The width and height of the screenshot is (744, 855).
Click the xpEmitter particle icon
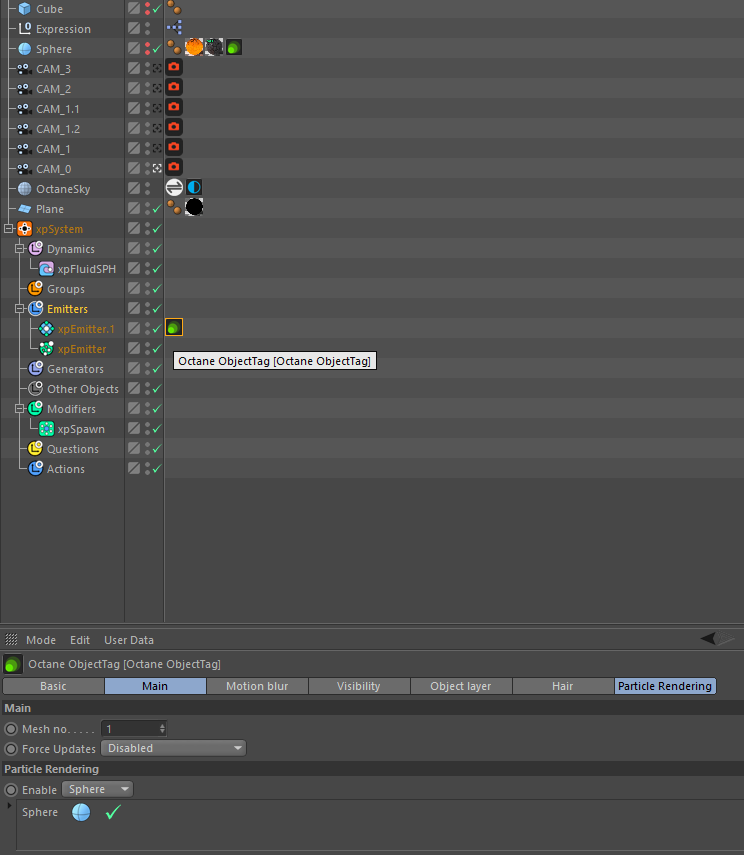pyautogui.click(x=46, y=349)
